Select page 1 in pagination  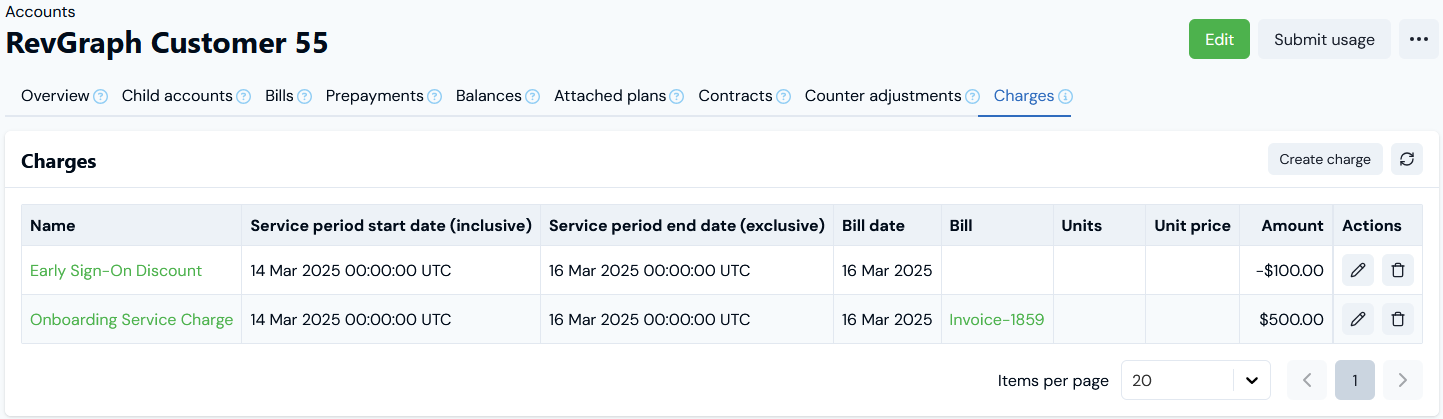[1354, 380]
